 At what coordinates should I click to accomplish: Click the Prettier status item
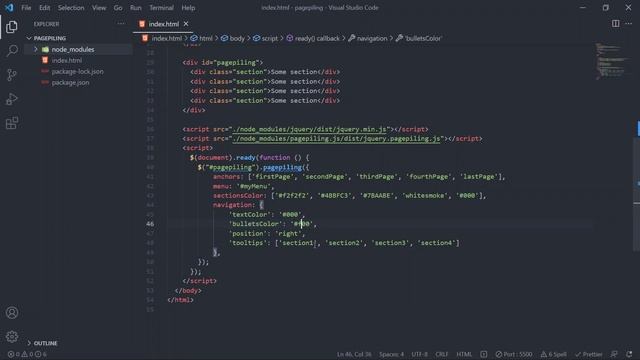(588, 354)
